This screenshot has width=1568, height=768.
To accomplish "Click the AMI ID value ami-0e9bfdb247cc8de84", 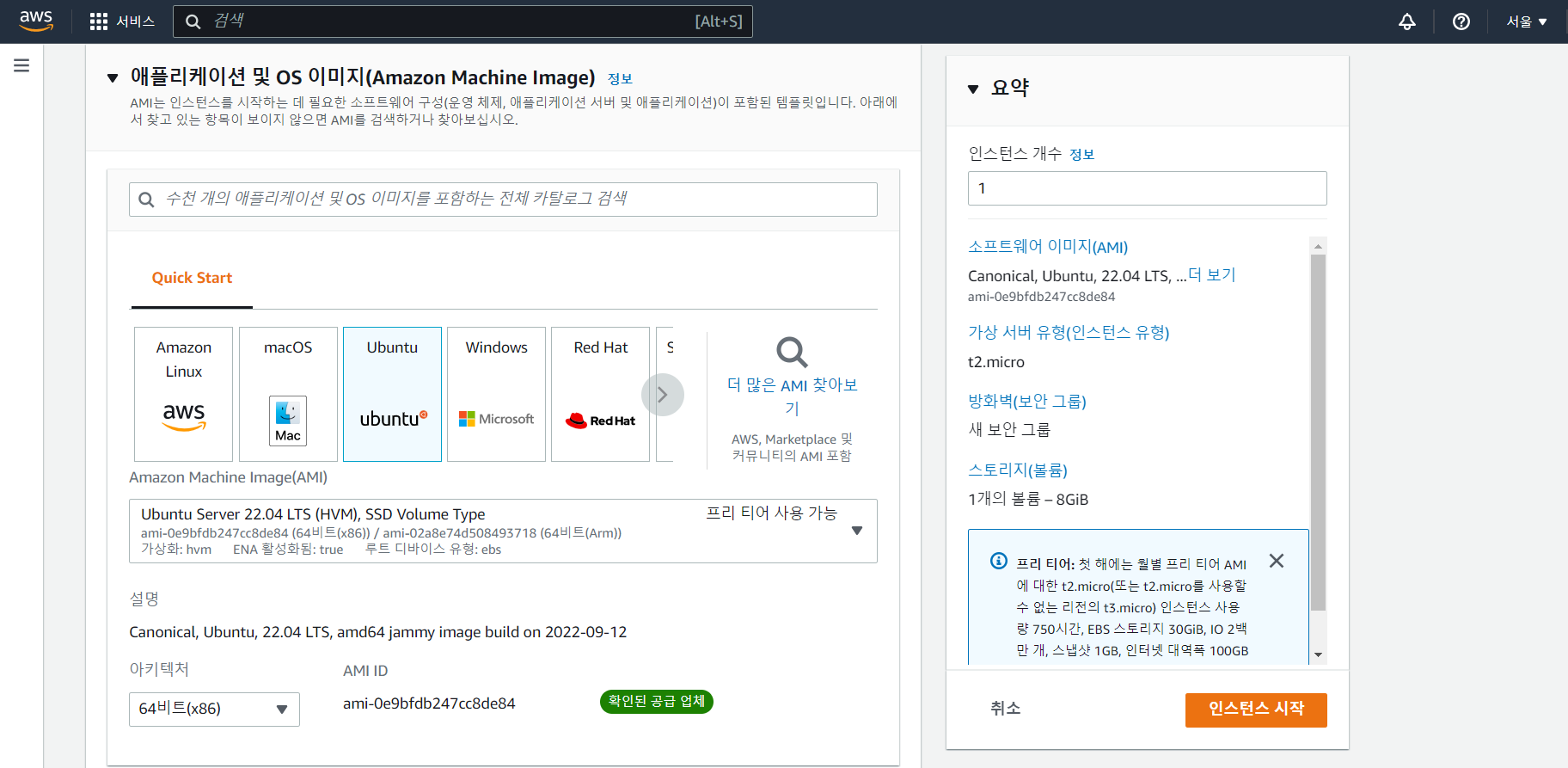I will (429, 703).
